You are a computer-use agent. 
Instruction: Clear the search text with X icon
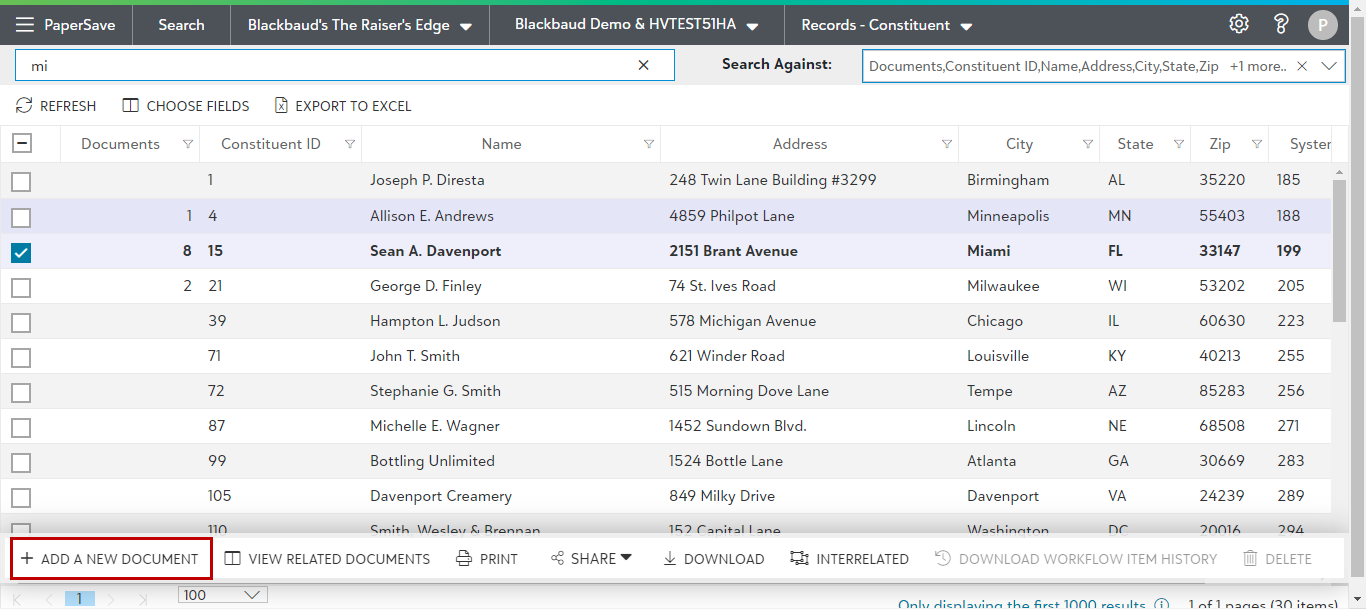point(643,65)
